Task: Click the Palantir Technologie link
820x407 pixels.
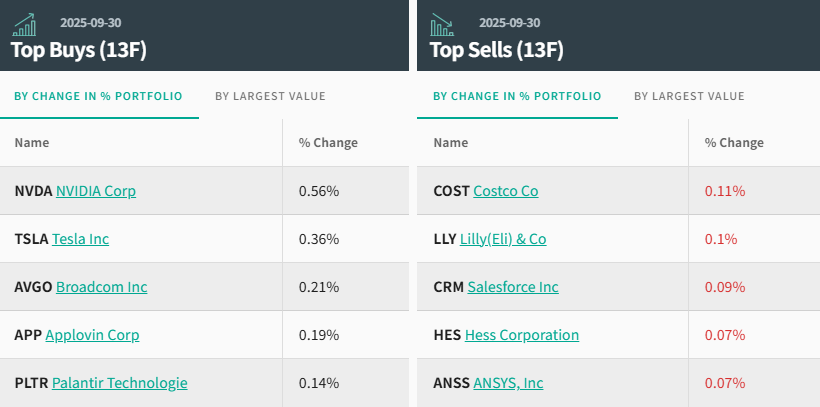Action: coord(119,383)
